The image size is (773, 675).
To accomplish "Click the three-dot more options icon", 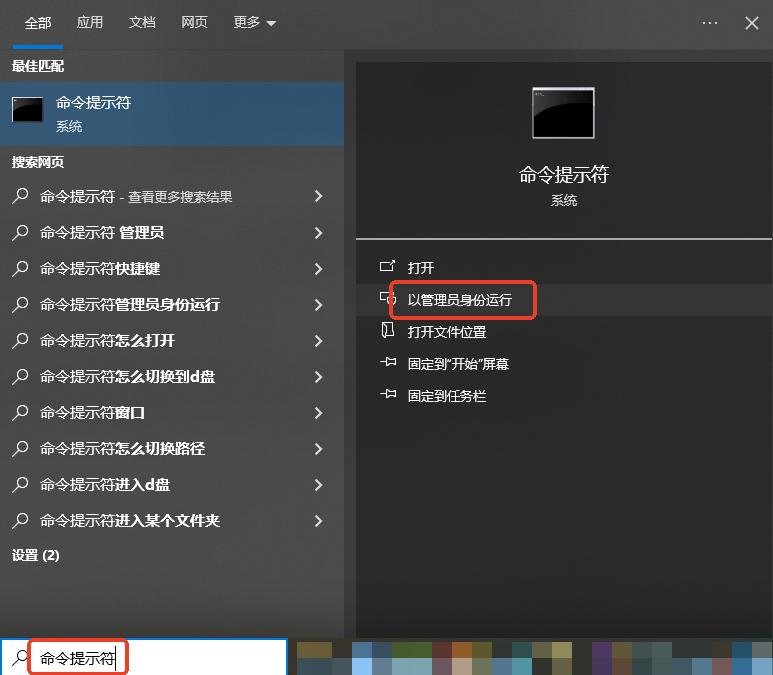I will click(x=710, y=23).
